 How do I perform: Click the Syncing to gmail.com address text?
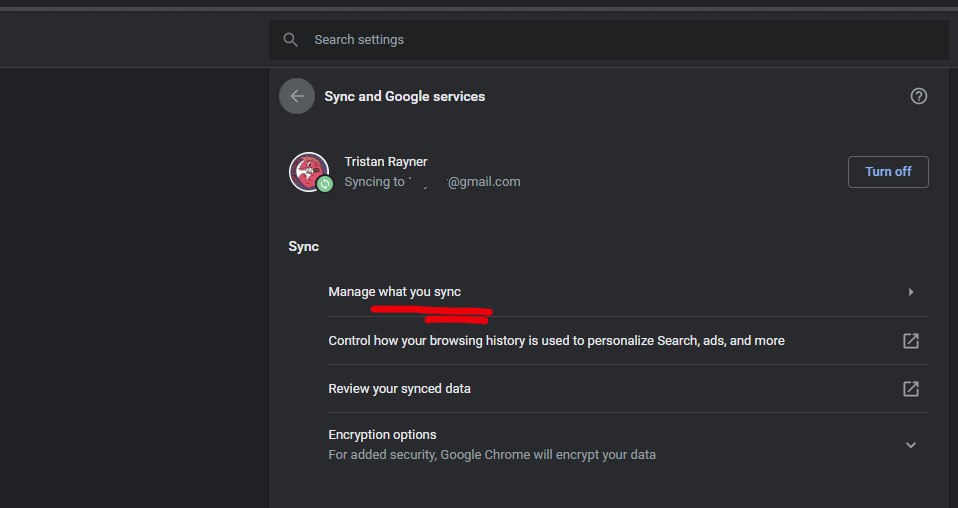click(432, 182)
